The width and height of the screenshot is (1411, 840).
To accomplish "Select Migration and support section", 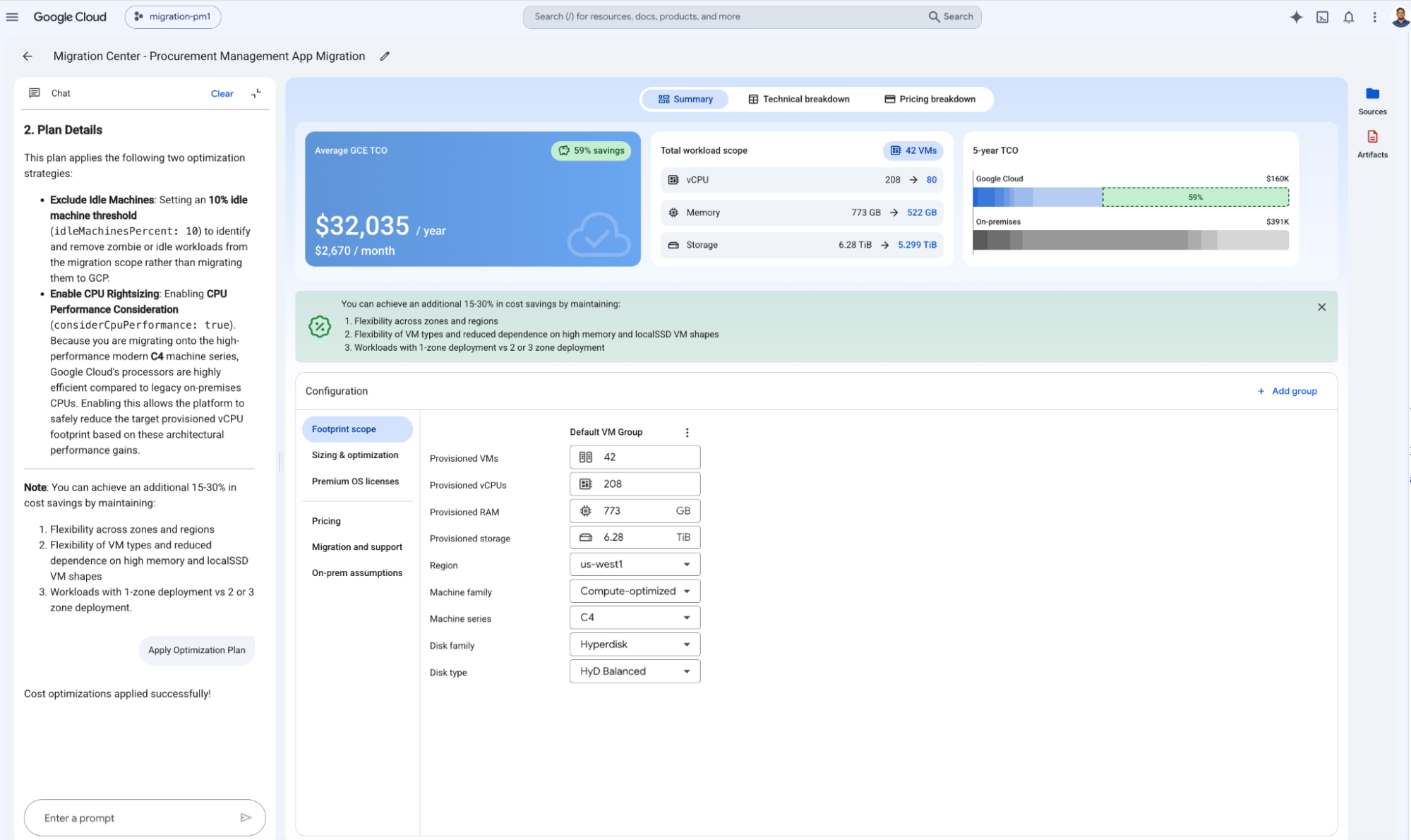I will coord(357,547).
